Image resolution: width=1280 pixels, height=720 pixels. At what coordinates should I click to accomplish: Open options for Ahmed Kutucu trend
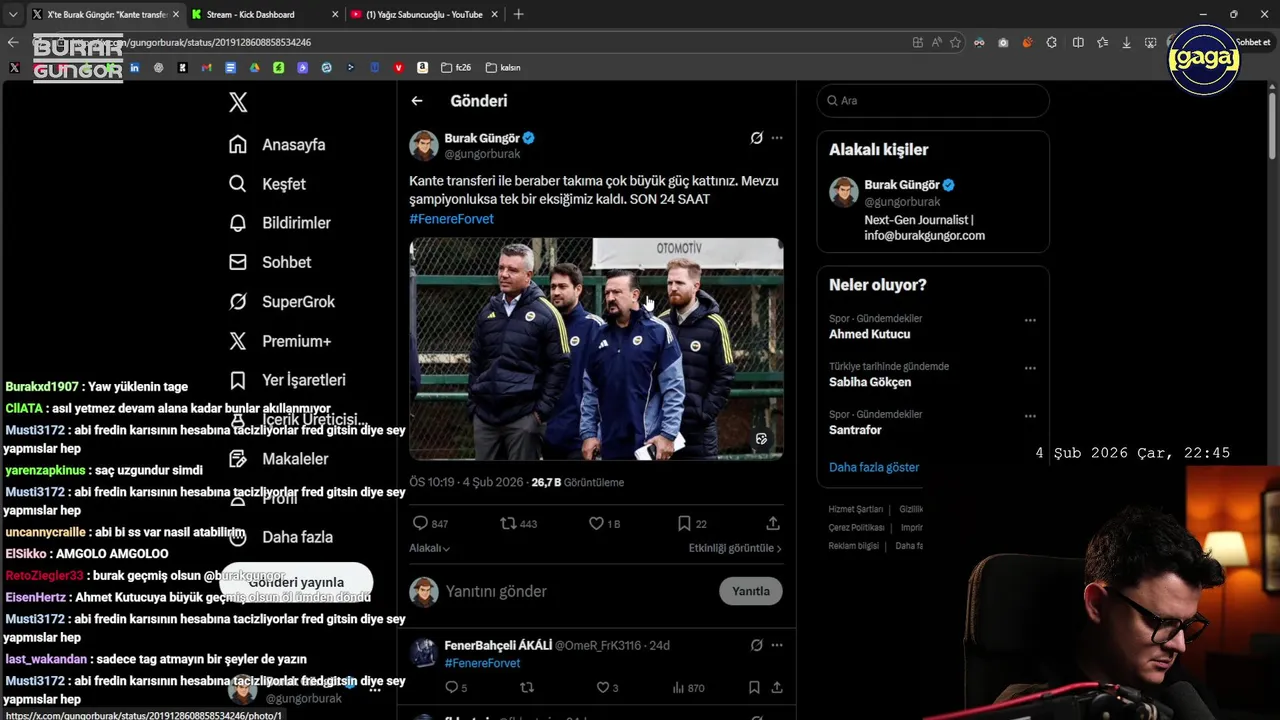pyautogui.click(x=1030, y=321)
